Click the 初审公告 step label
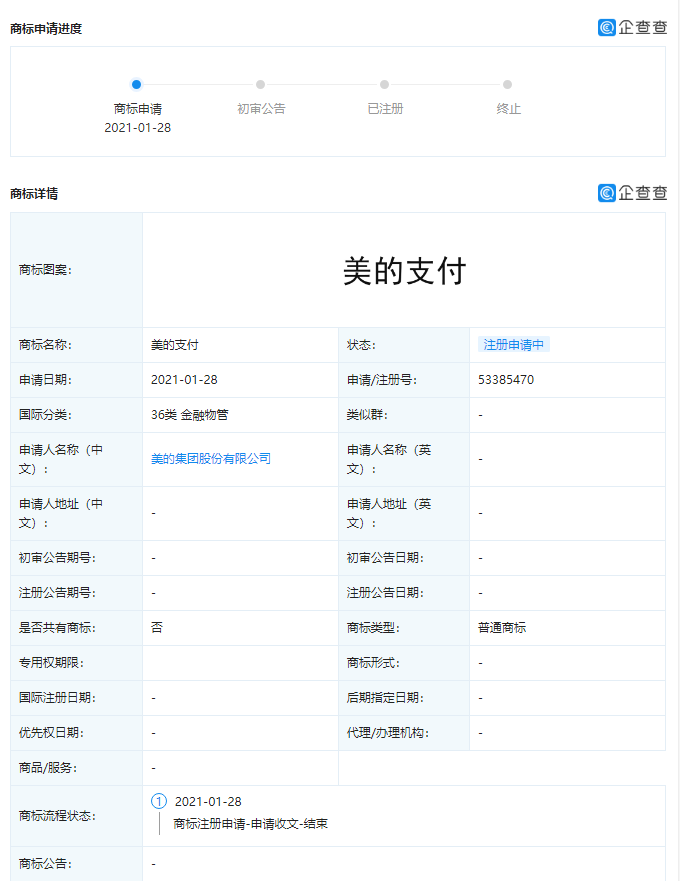The width and height of the screenshot is (680, 881). [261, 108]
